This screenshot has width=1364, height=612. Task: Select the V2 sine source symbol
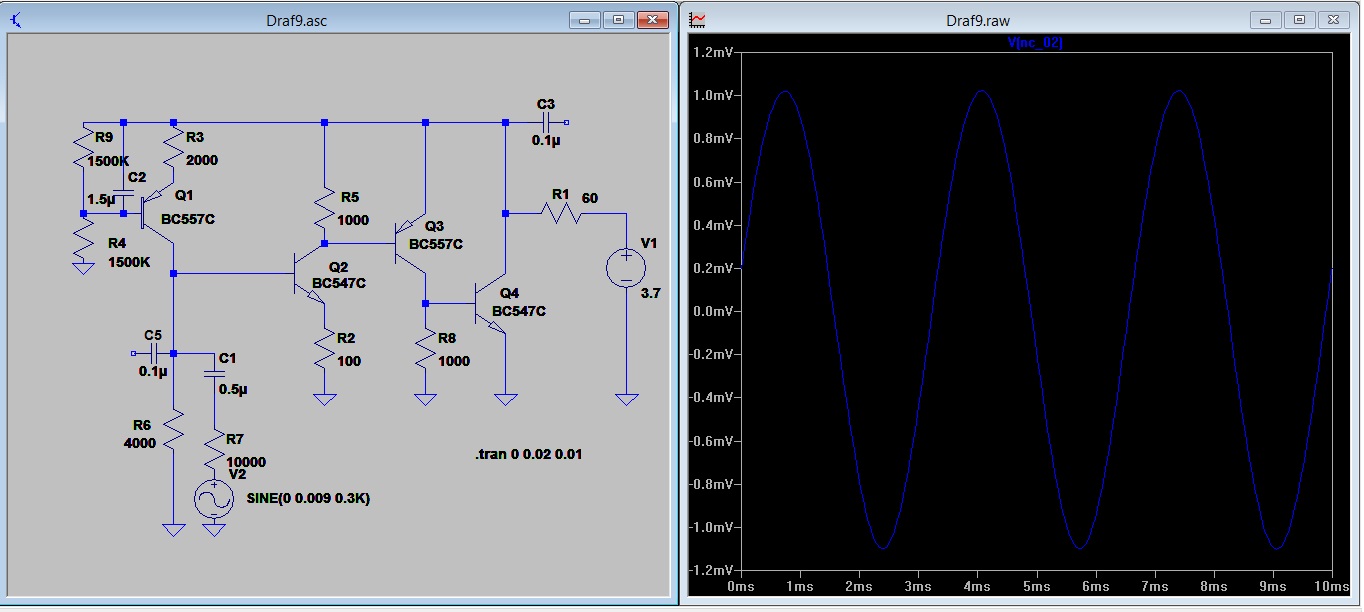pyautogui.click(x=213, y=498)
